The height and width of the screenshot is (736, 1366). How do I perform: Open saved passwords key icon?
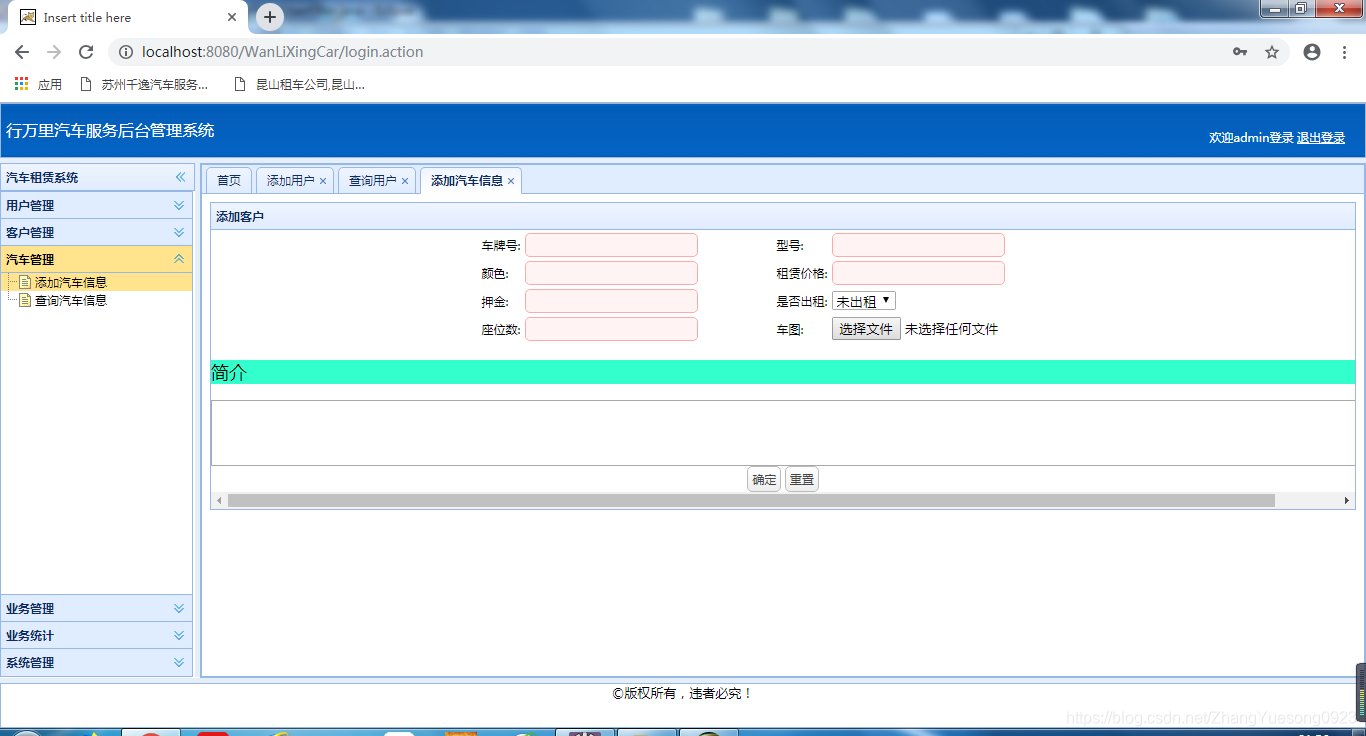[x=1240, y=52]
